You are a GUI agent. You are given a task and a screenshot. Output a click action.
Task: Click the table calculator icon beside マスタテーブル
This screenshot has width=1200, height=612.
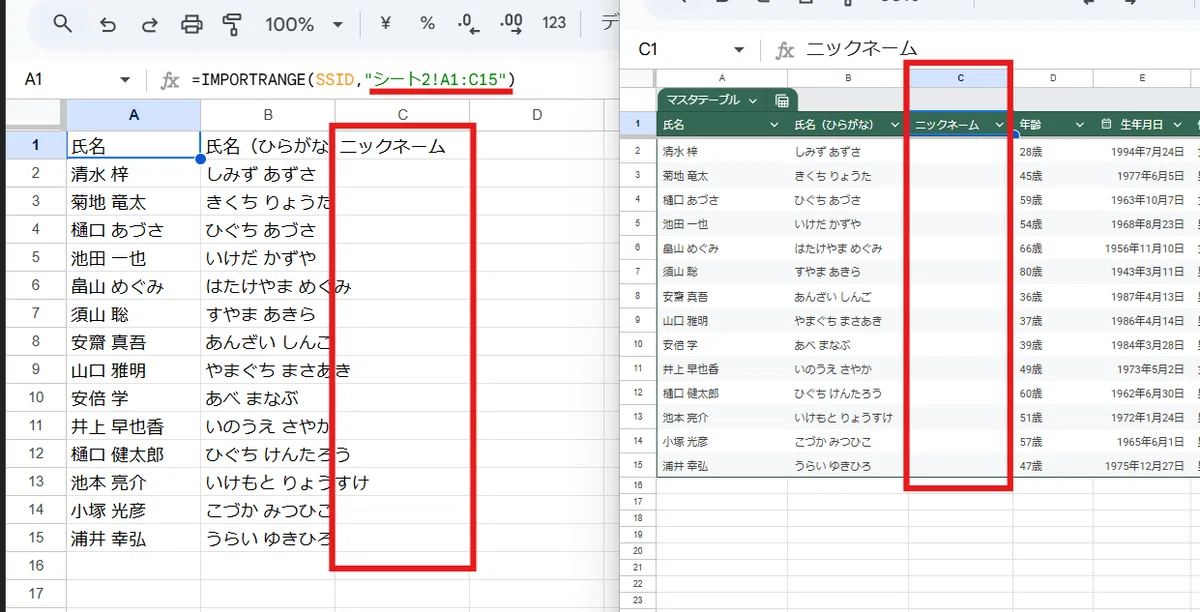tap(782, 100)
